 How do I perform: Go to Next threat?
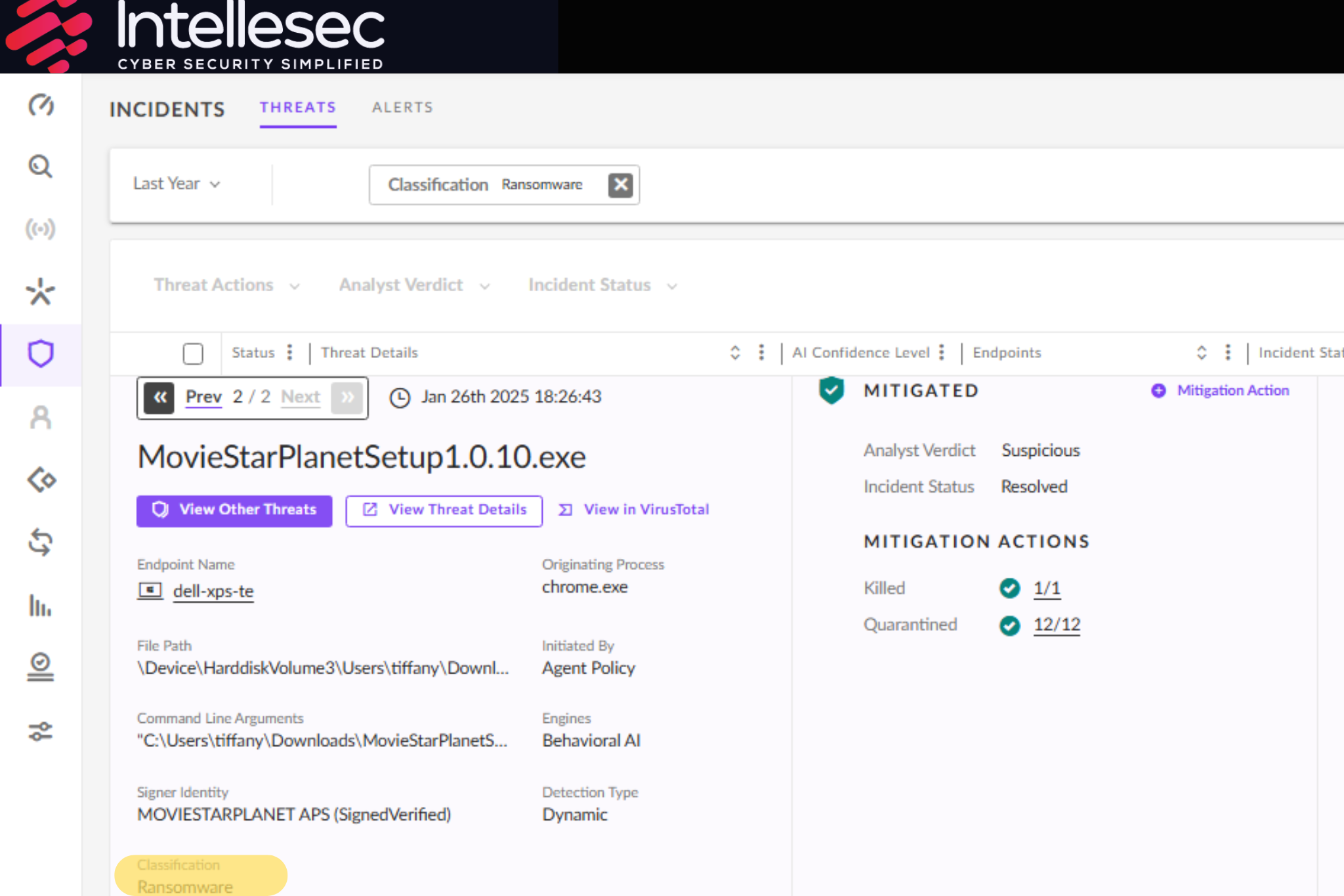point(301,397)
